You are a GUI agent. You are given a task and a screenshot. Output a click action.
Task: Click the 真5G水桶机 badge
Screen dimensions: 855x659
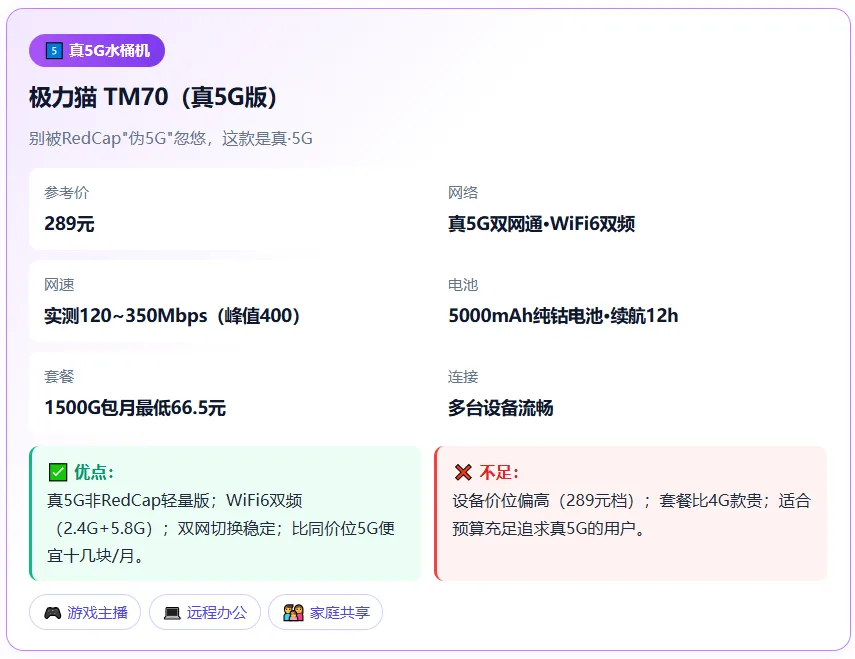97,51
